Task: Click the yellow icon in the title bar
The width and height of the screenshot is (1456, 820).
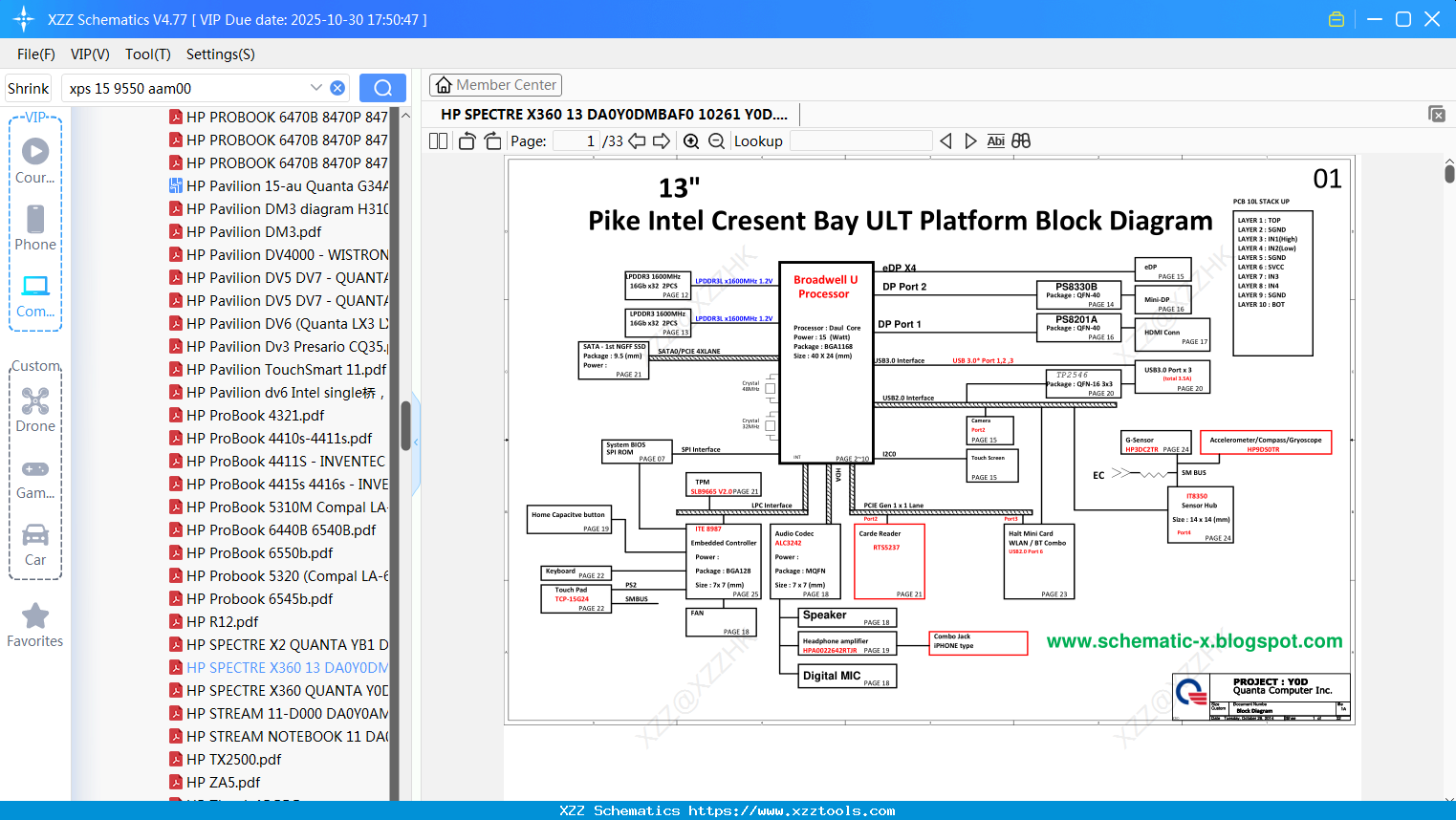Action: [x=1336, y=19]
